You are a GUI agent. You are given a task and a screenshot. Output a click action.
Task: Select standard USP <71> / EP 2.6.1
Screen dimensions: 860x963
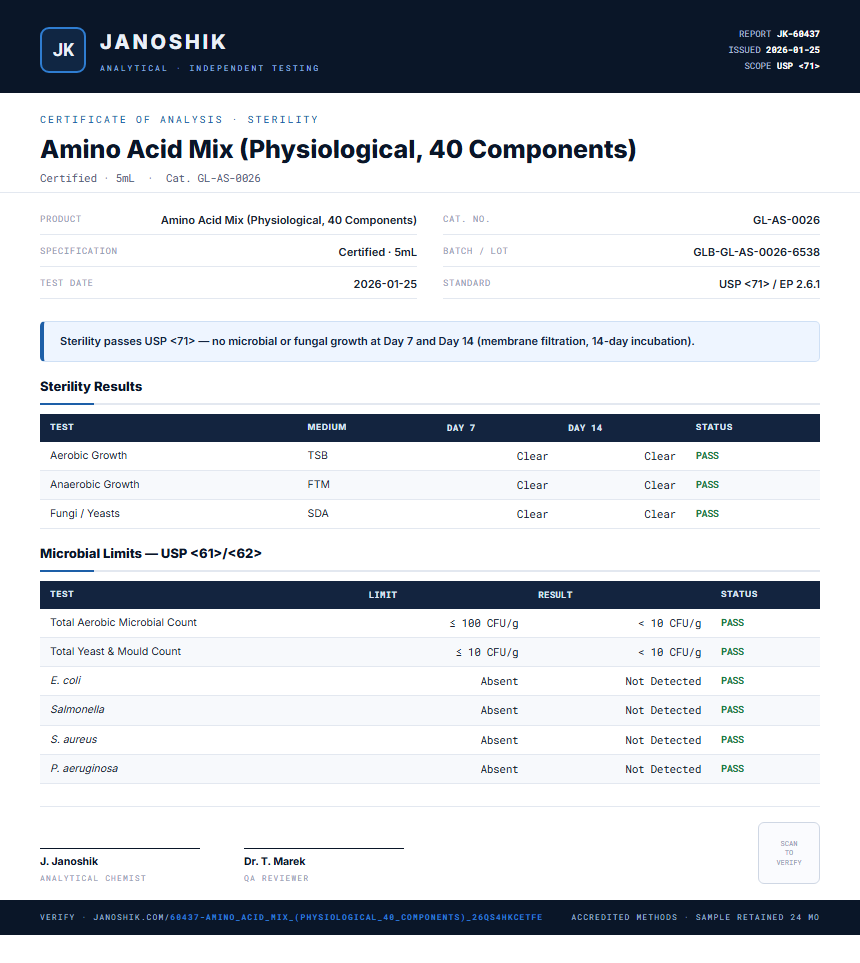pyautogui.click(x=769, y=284)
